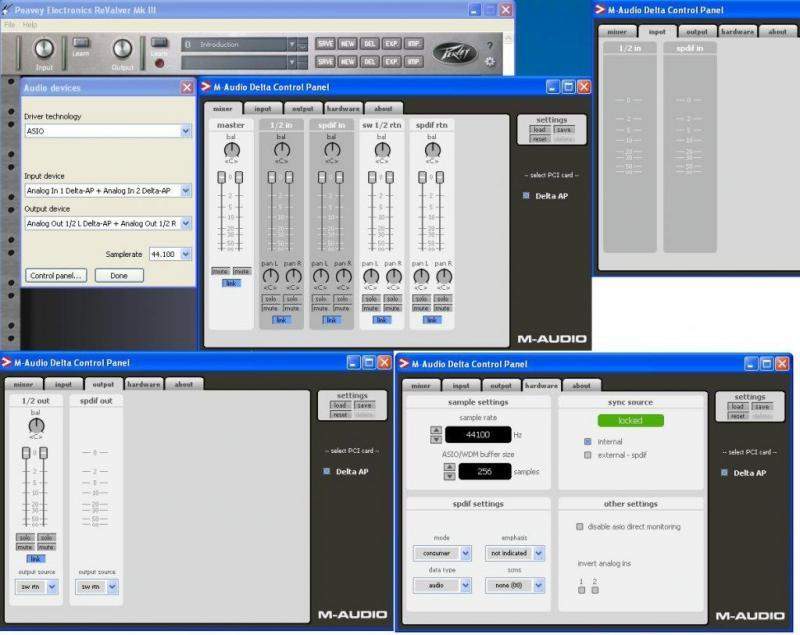Click top-row DEL preset button in ReValver

pyautogui.click(x=369, y=44)
